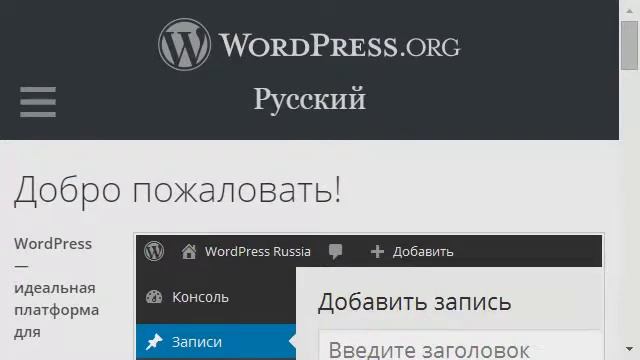
Task: Click the WordPress logo in admin bar
Action: (154, 251)
